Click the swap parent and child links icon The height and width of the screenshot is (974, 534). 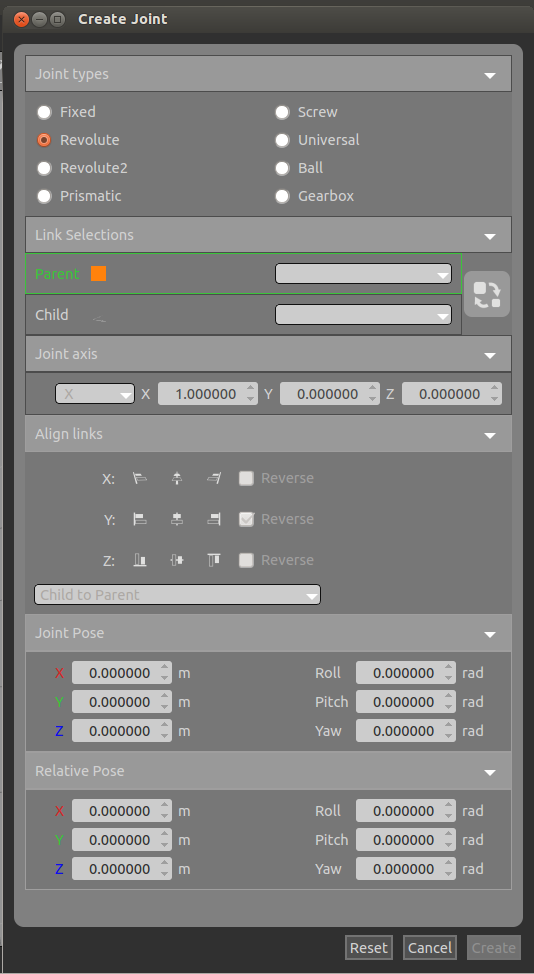(487, 294)
